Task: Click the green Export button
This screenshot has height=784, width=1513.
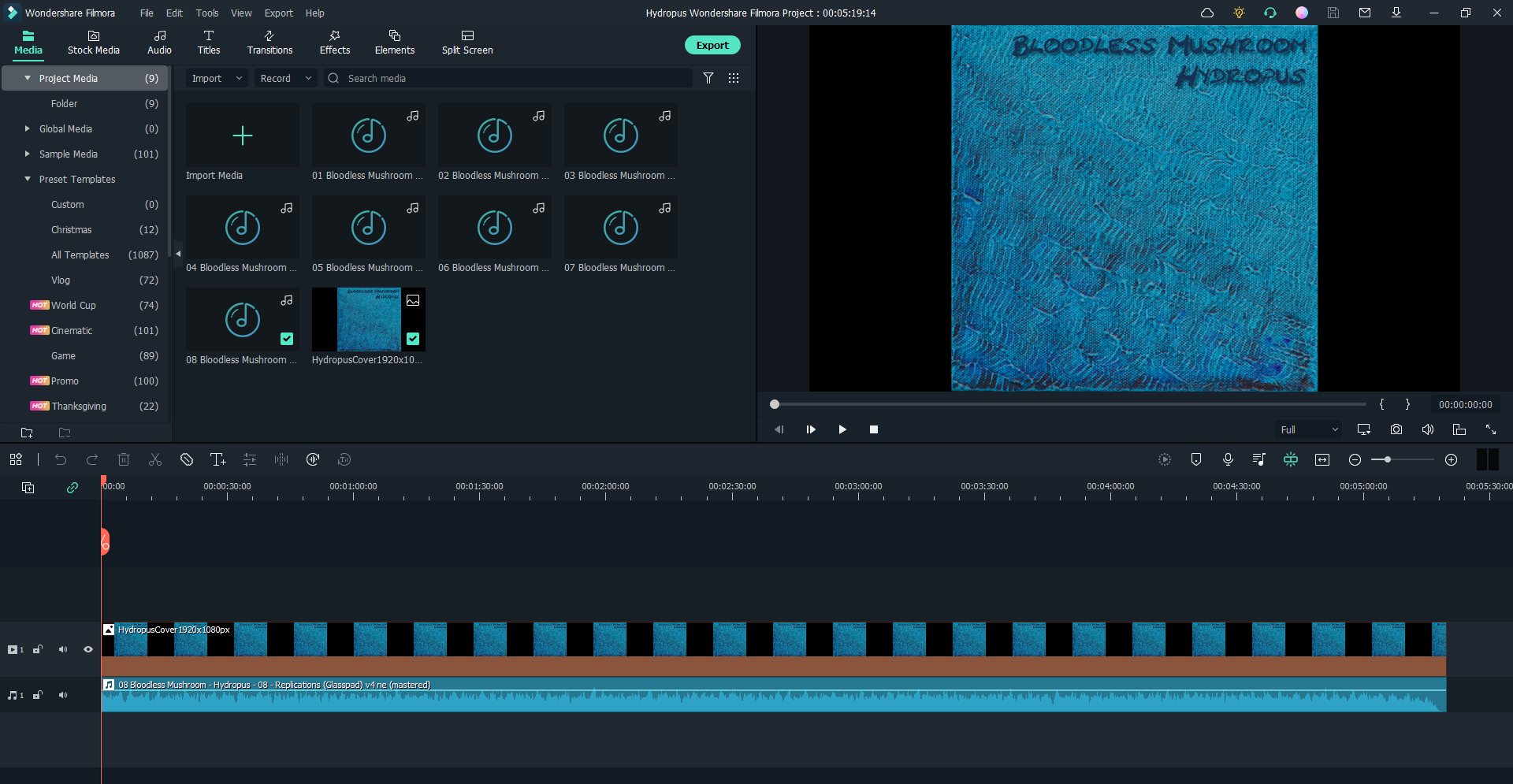Action: (x=712, y=45)
